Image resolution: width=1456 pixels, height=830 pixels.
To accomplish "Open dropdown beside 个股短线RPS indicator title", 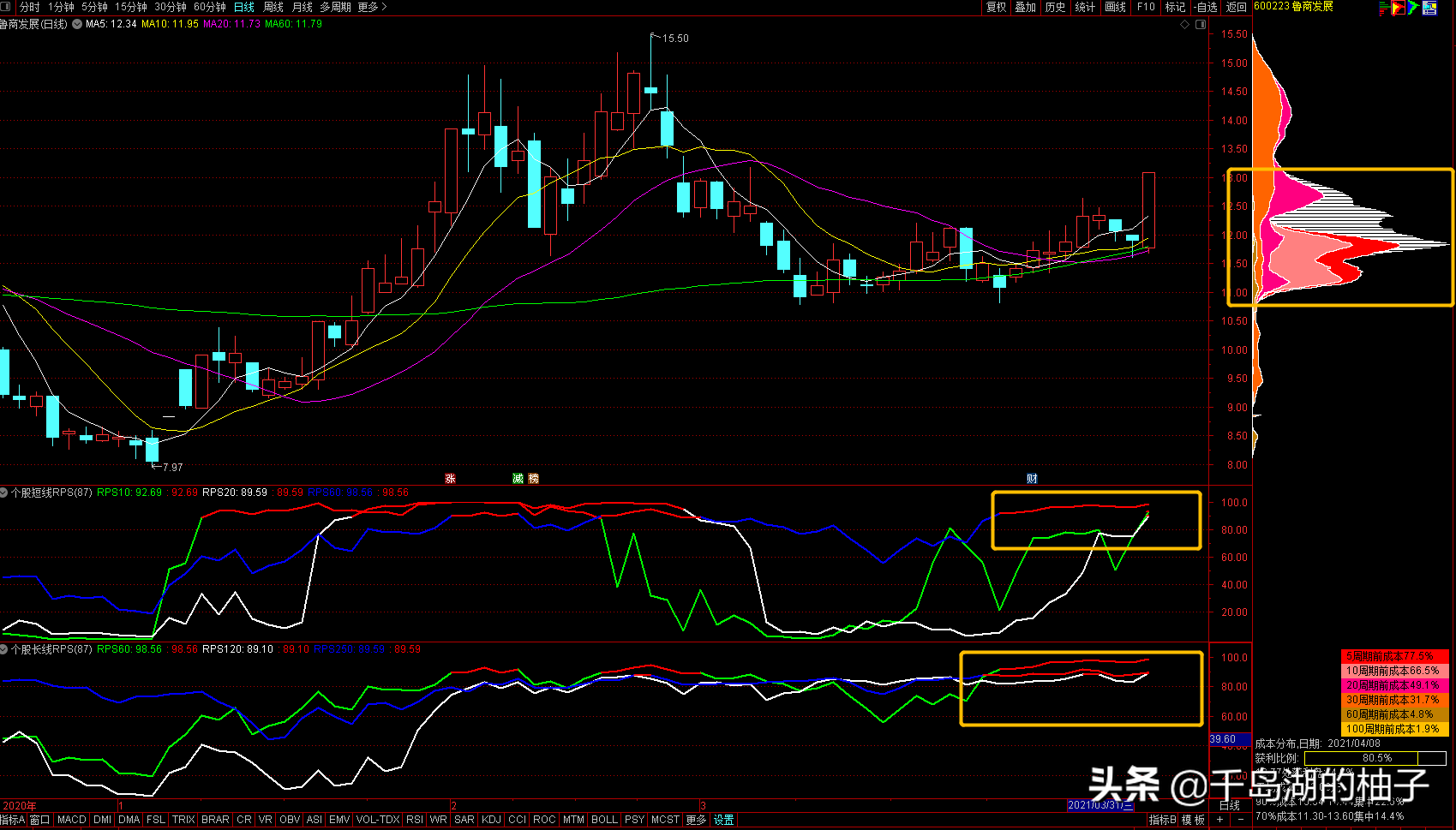I will [4, 493].
